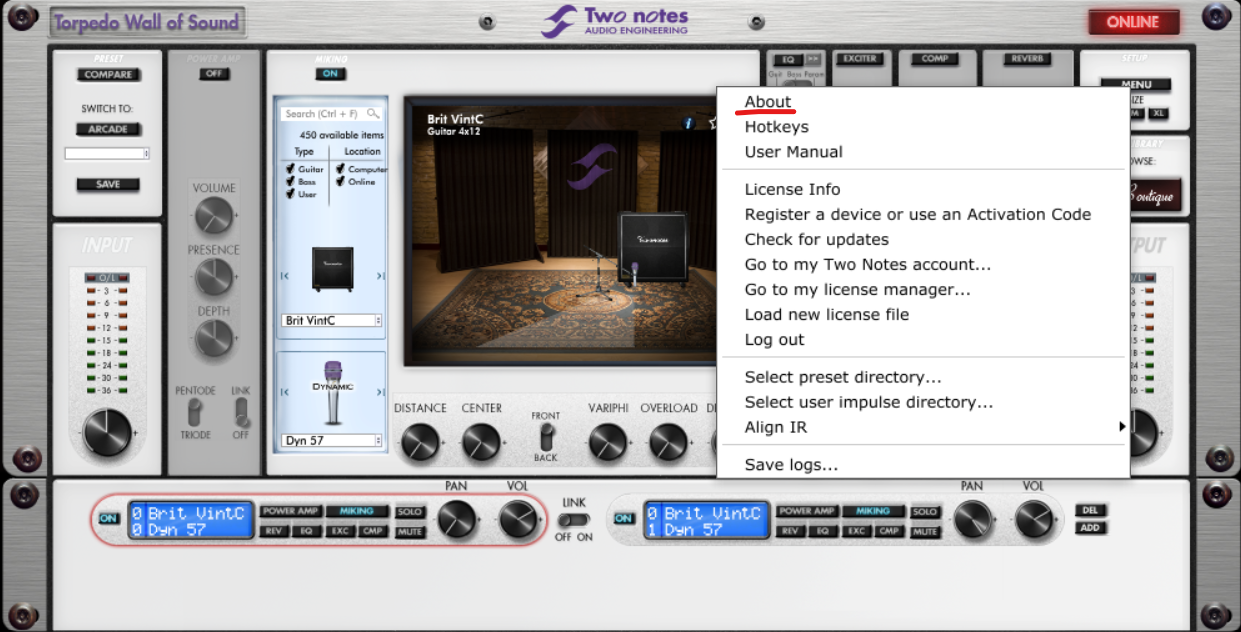Viewport: 1241px width, 632px height.
Task: Select the previous cabinet with the left arrow
Action: point(285,276)
